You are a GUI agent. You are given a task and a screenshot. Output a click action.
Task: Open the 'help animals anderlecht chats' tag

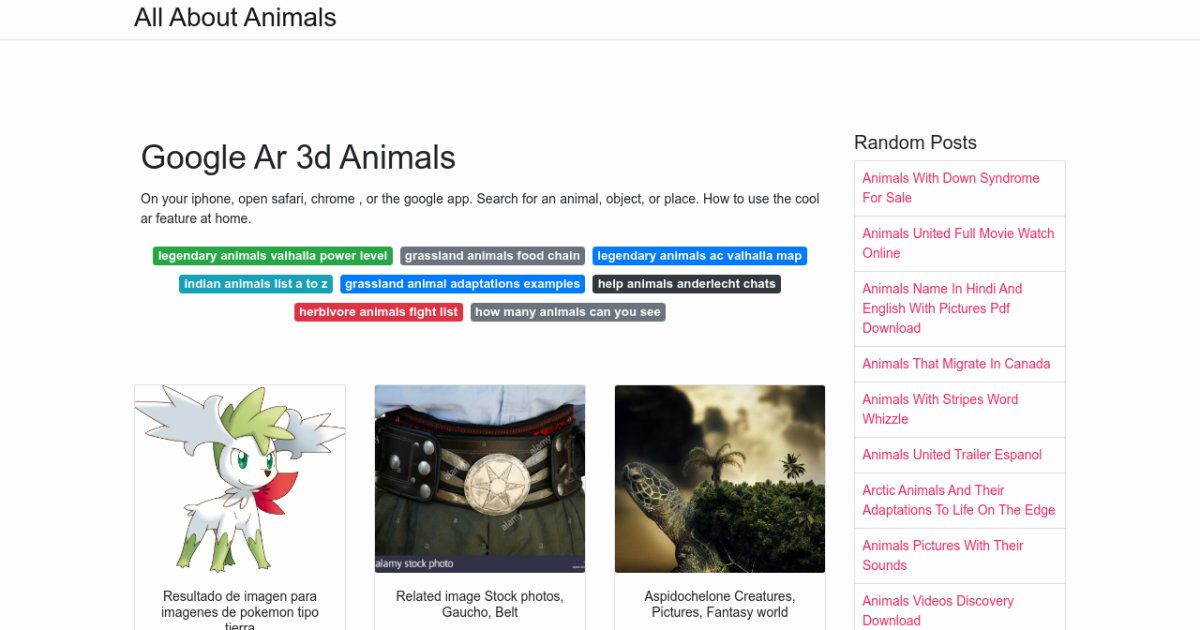(686, 284)
